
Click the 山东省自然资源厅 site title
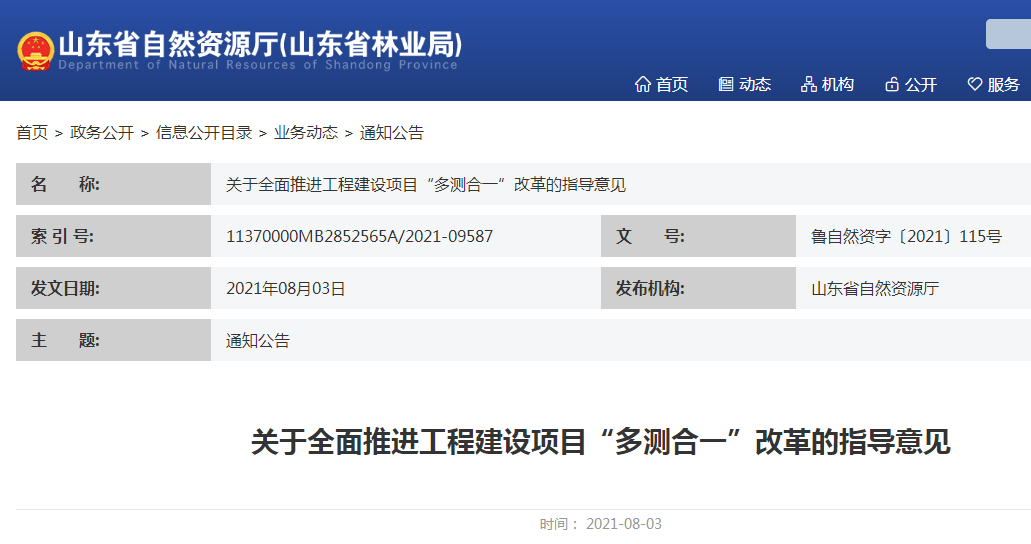(260, 44)
